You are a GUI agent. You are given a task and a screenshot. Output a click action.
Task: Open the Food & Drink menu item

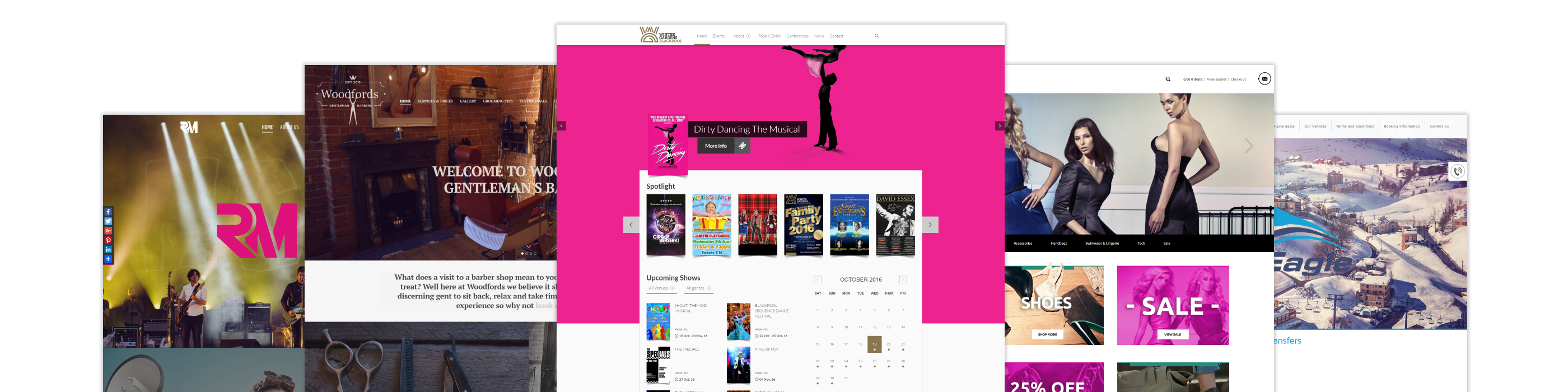tap(769, 36)
